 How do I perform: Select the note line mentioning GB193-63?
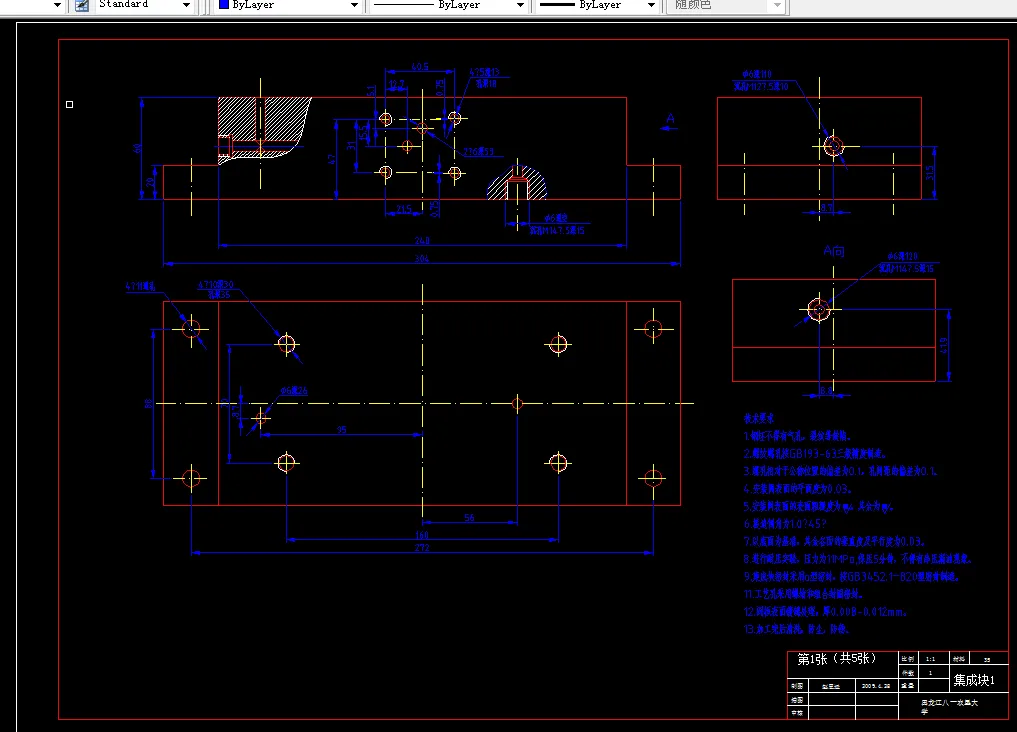pyautogui.click(x=815, y=453)
